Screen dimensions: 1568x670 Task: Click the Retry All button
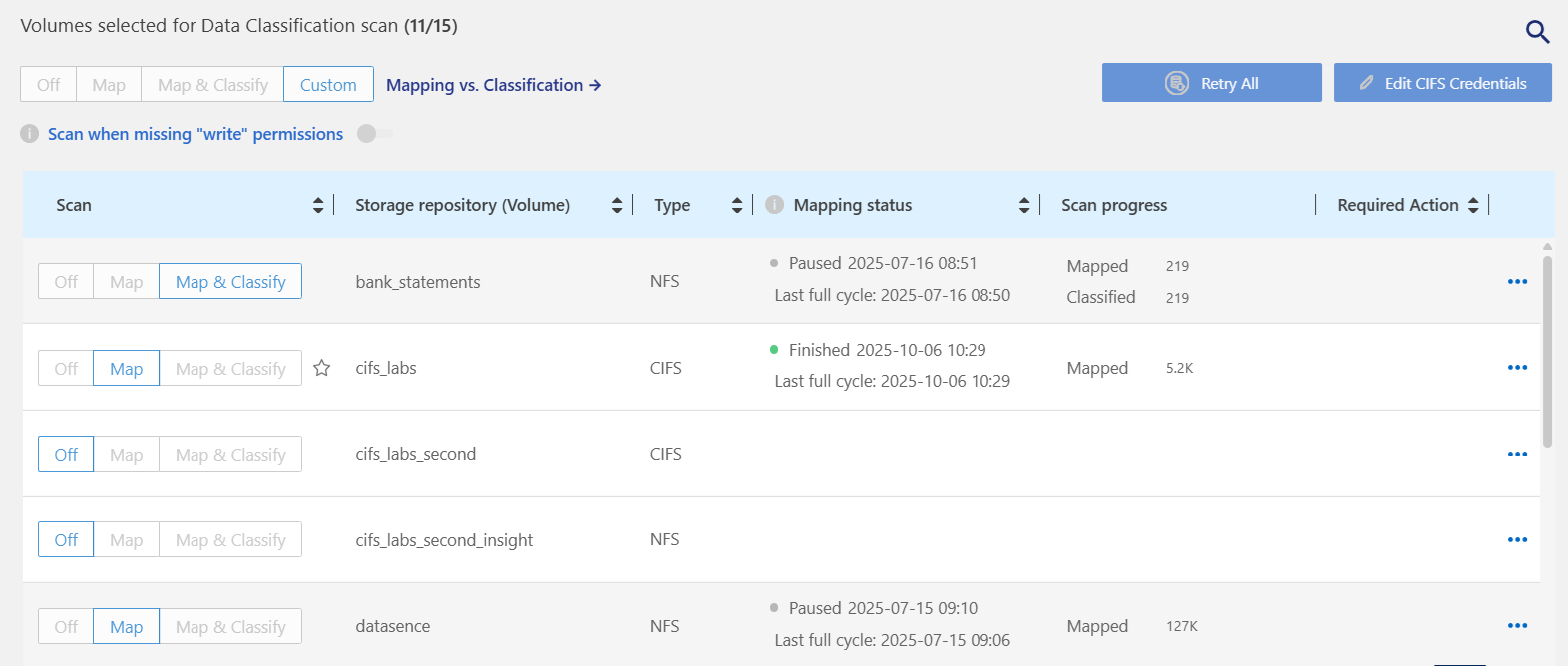(1211, 83)
